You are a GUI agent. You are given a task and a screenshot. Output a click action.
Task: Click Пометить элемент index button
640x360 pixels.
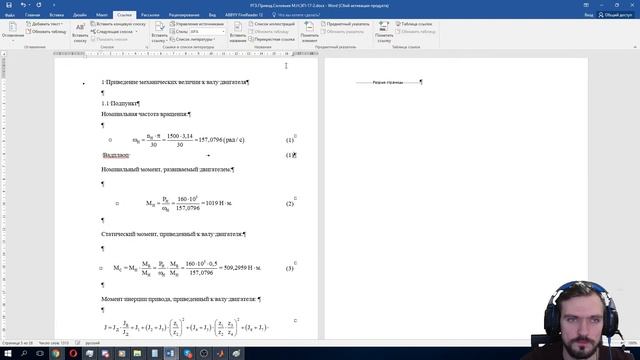click(309, 33)
